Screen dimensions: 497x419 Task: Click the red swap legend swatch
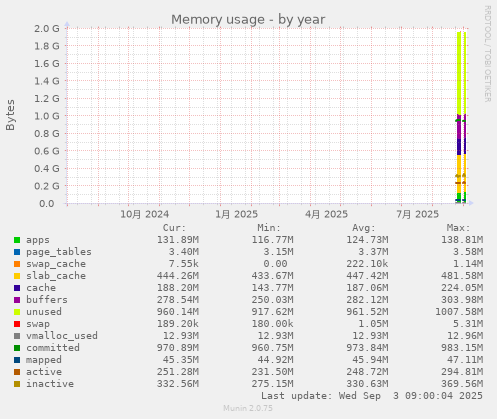17,324
